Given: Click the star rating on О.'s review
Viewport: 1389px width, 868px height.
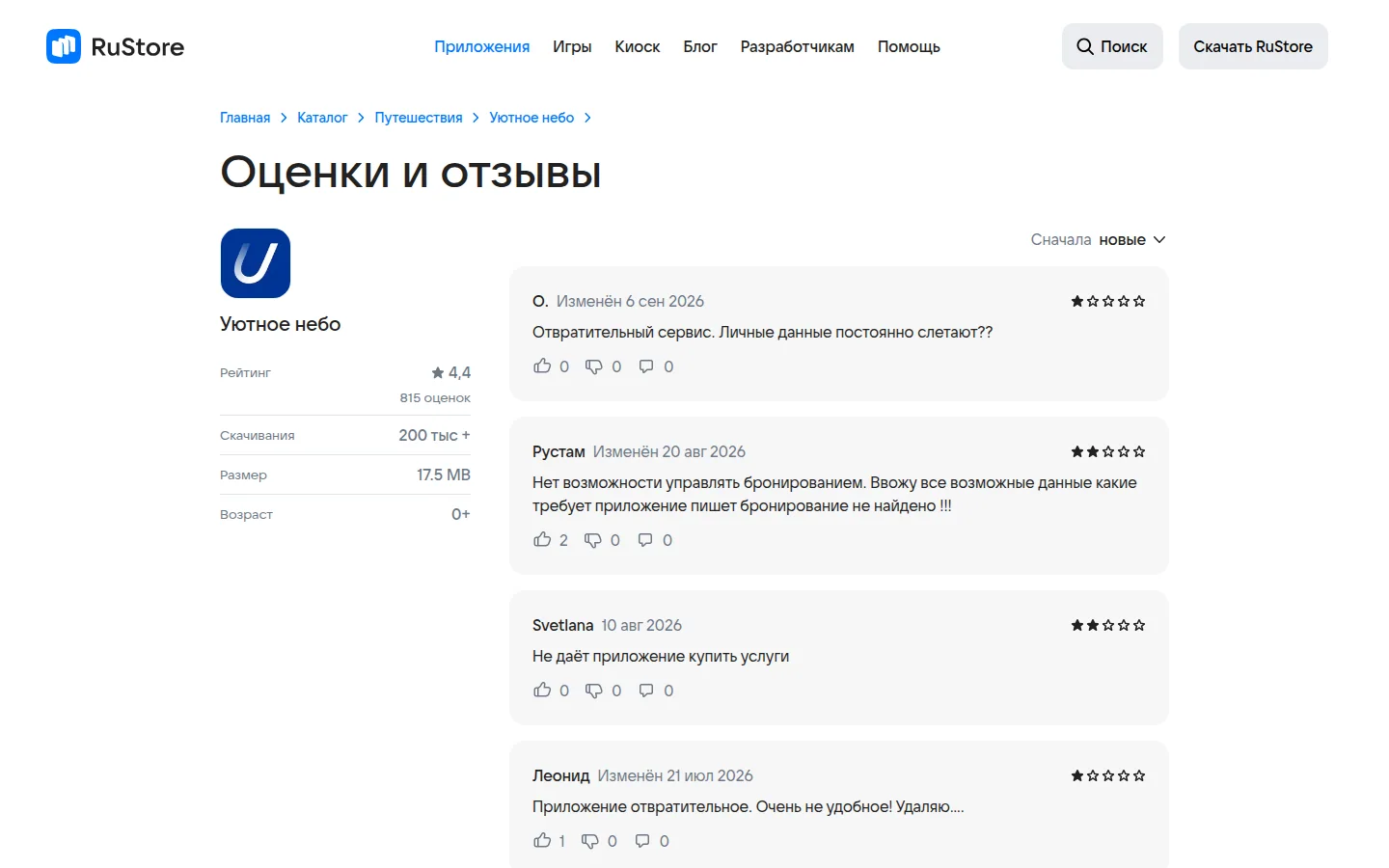Looking at the screenshot, I should 1108,301.
